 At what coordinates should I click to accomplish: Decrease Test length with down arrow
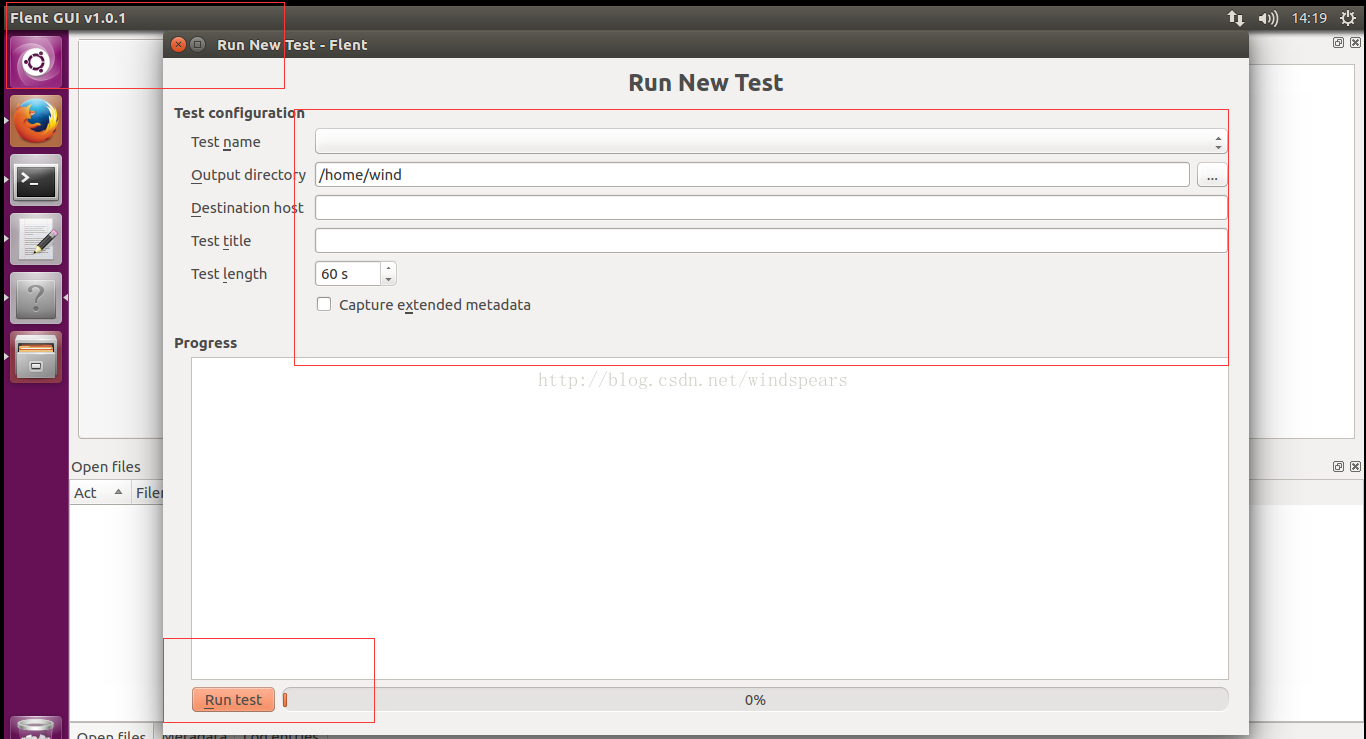pyautogui.click(x=388, y=279)
